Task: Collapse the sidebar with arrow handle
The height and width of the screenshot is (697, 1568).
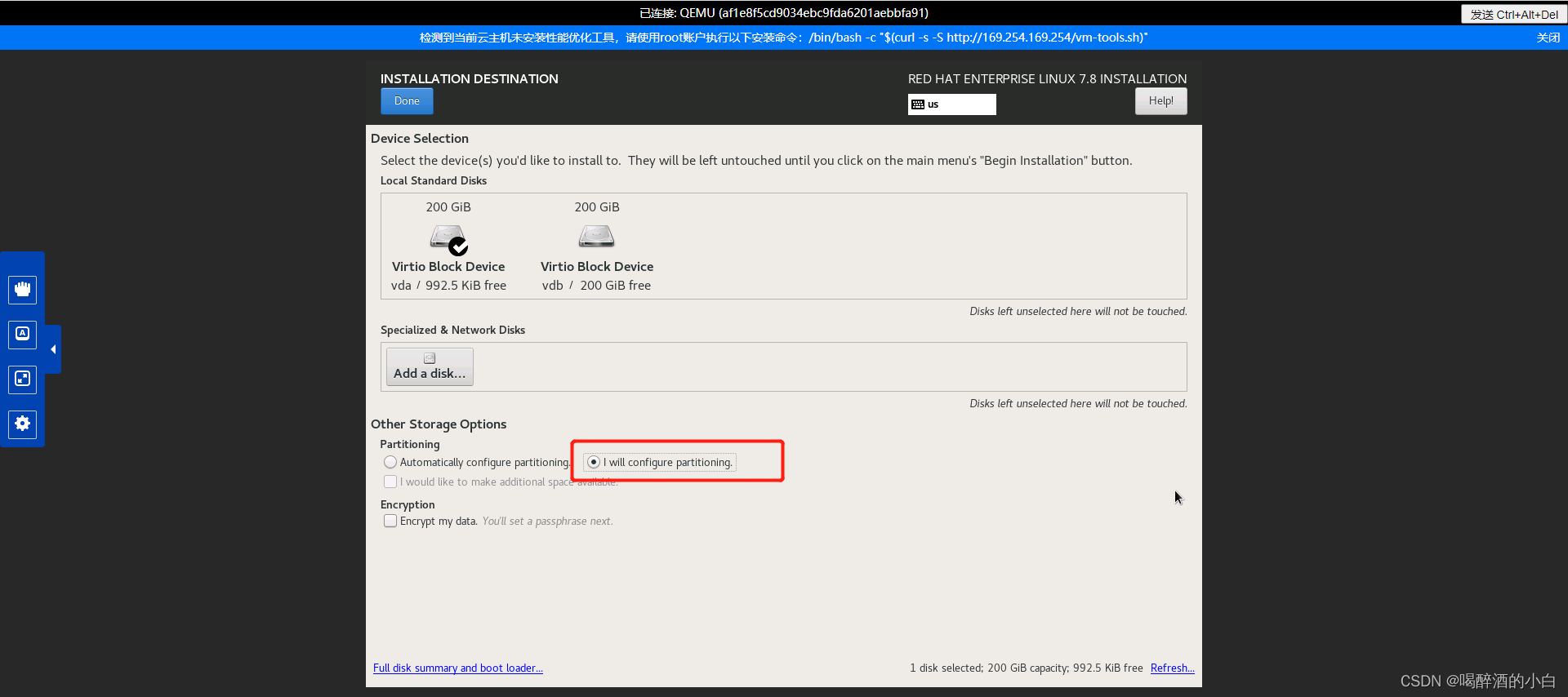Action: pos(53,349)
